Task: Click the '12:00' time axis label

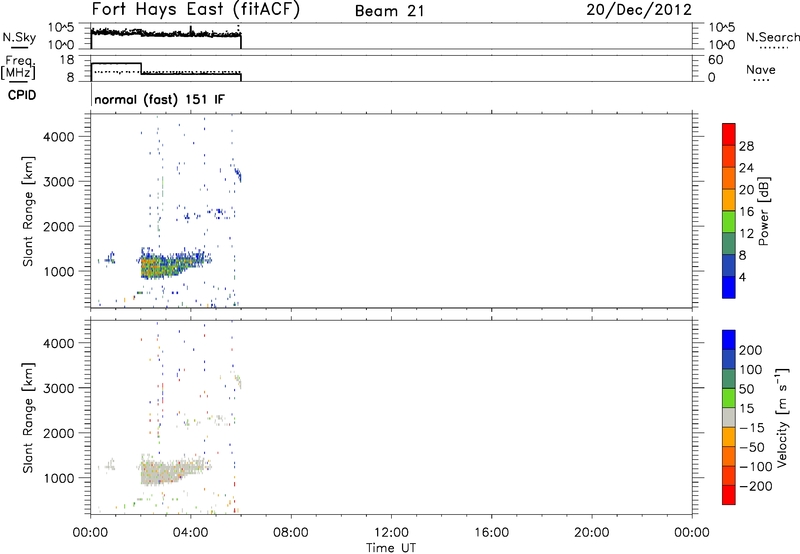Action: pyautogui.click(x=391, y=533)
